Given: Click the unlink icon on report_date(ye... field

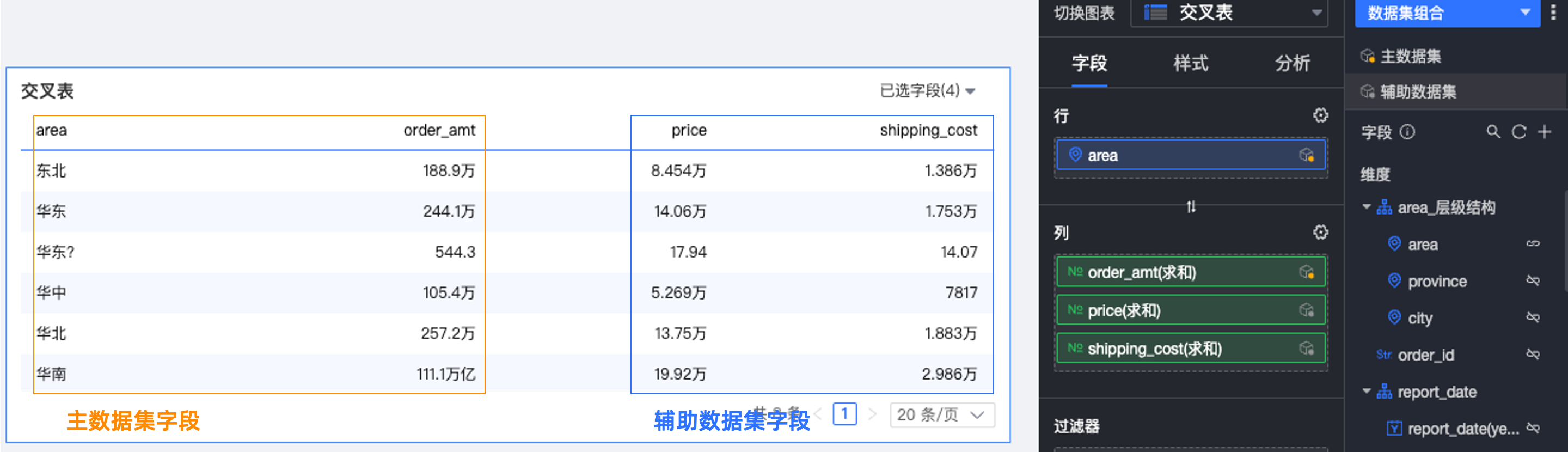Looking at the screenshot, I should (1533, 428).
